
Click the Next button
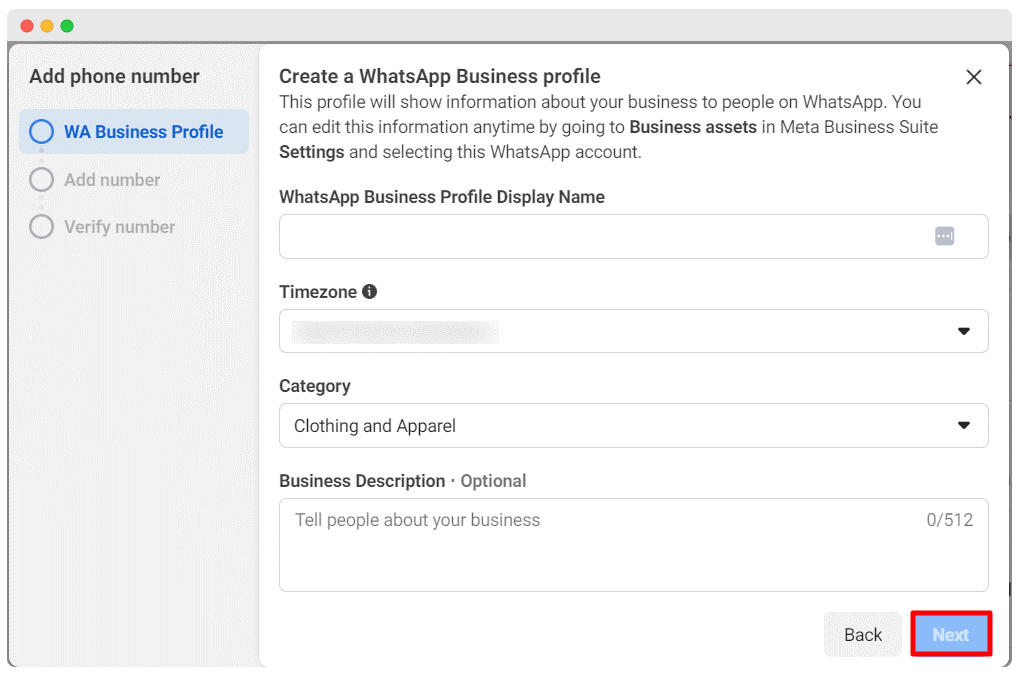[950, 635]
